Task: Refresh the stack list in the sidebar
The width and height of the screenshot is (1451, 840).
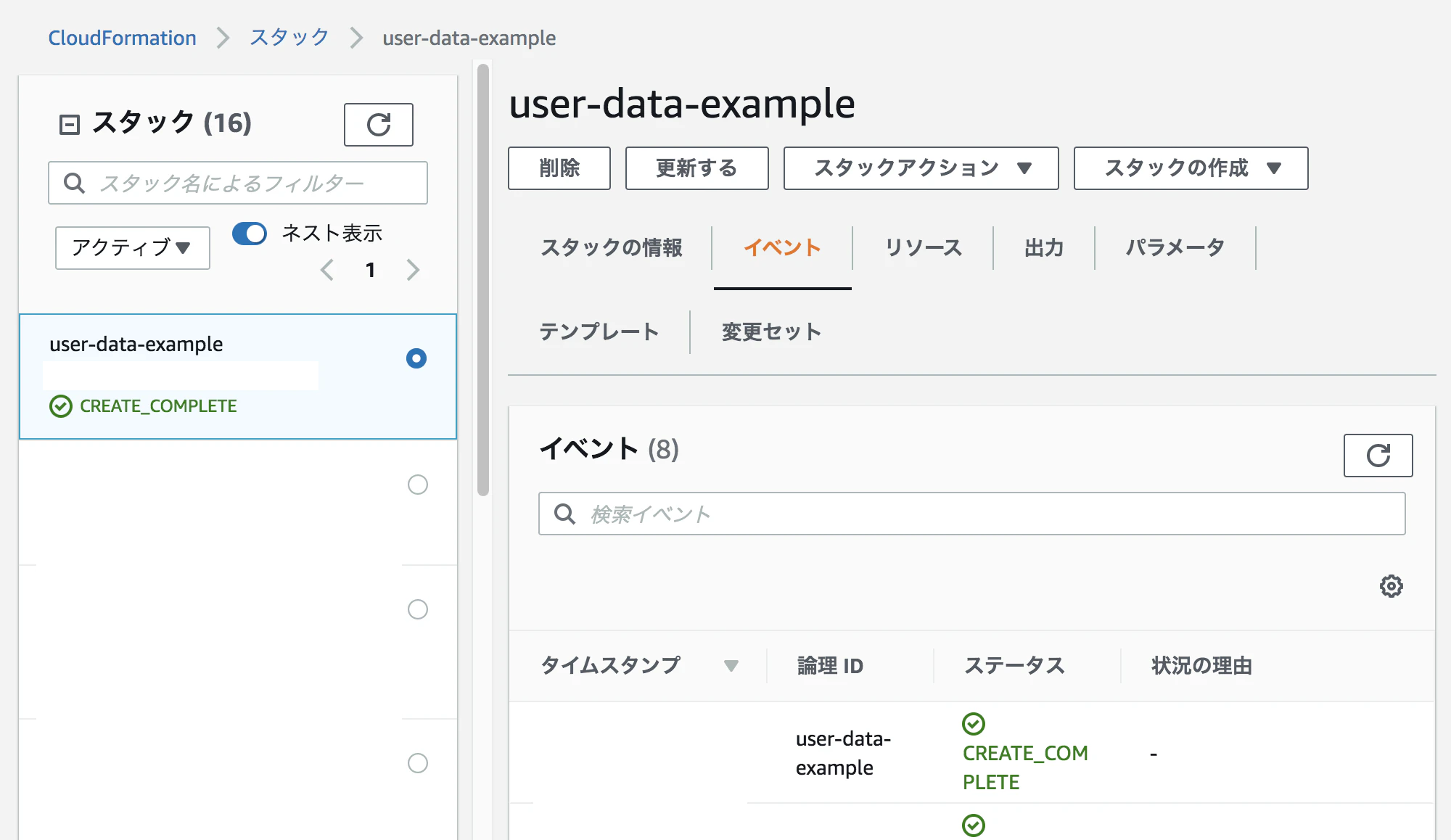Action: (x=378, y=125)
